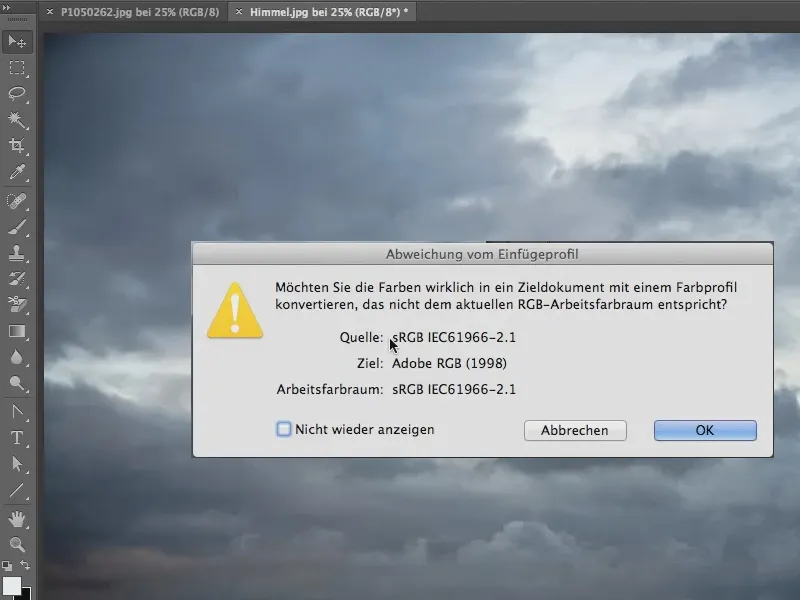The width and height of the screenshot is (800, 600).
Task: Click the 'Abweichung vom Einfügeprofil' dialog title
Action: 482,254
